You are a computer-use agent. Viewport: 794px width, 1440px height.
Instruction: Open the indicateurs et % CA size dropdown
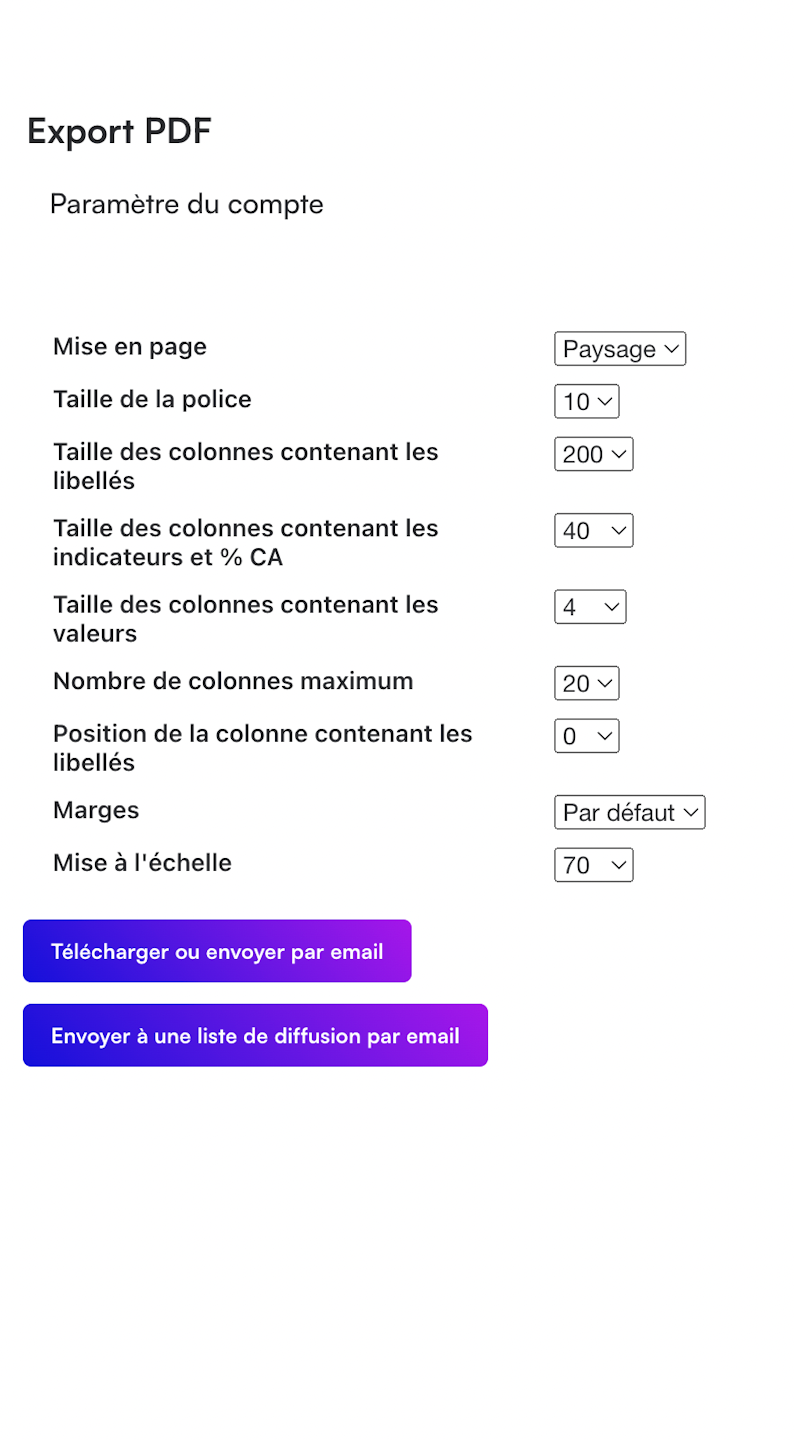(x=594, y=531)
